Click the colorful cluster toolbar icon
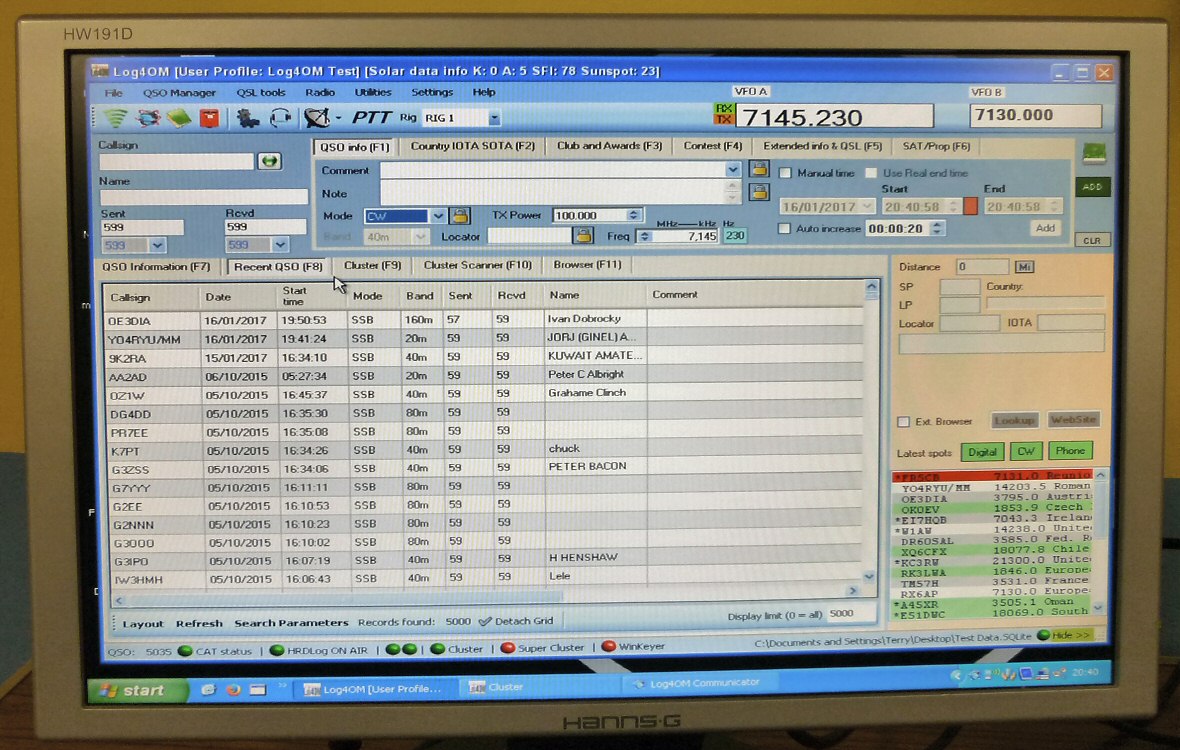1180x750 pixels. click(x=148, y=117)
